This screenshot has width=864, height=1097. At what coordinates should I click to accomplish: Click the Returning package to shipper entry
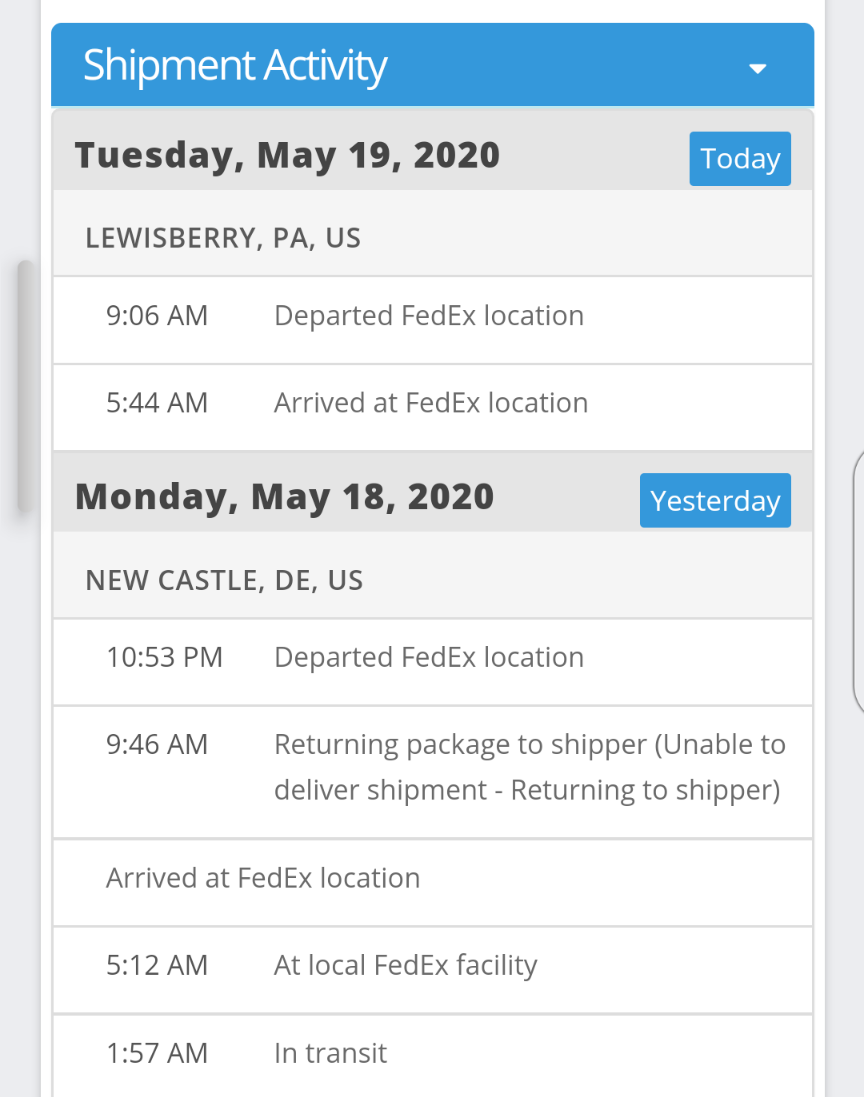point(529,768)
